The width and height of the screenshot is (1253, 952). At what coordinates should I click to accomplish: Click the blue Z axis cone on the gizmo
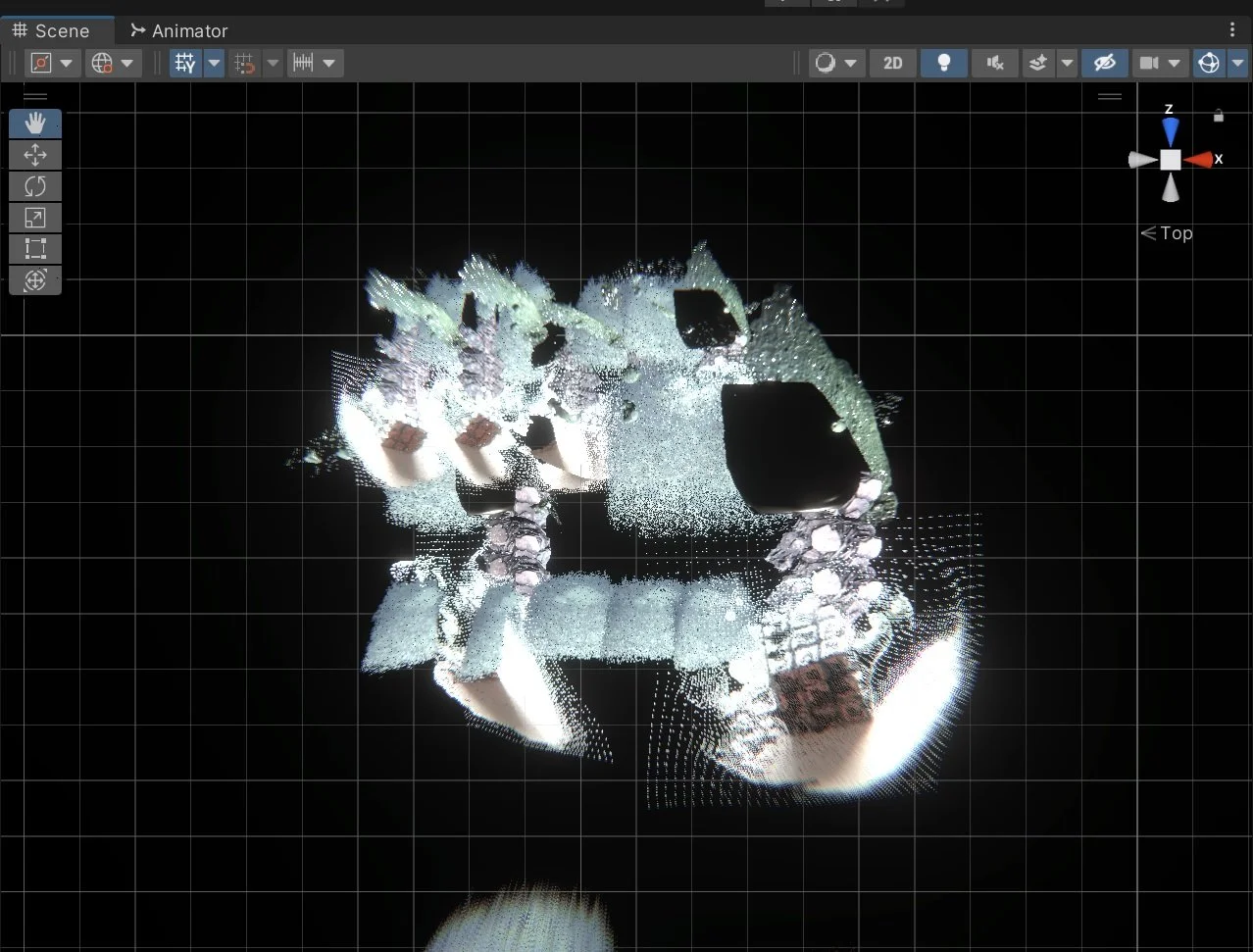tap(1170, 132)
